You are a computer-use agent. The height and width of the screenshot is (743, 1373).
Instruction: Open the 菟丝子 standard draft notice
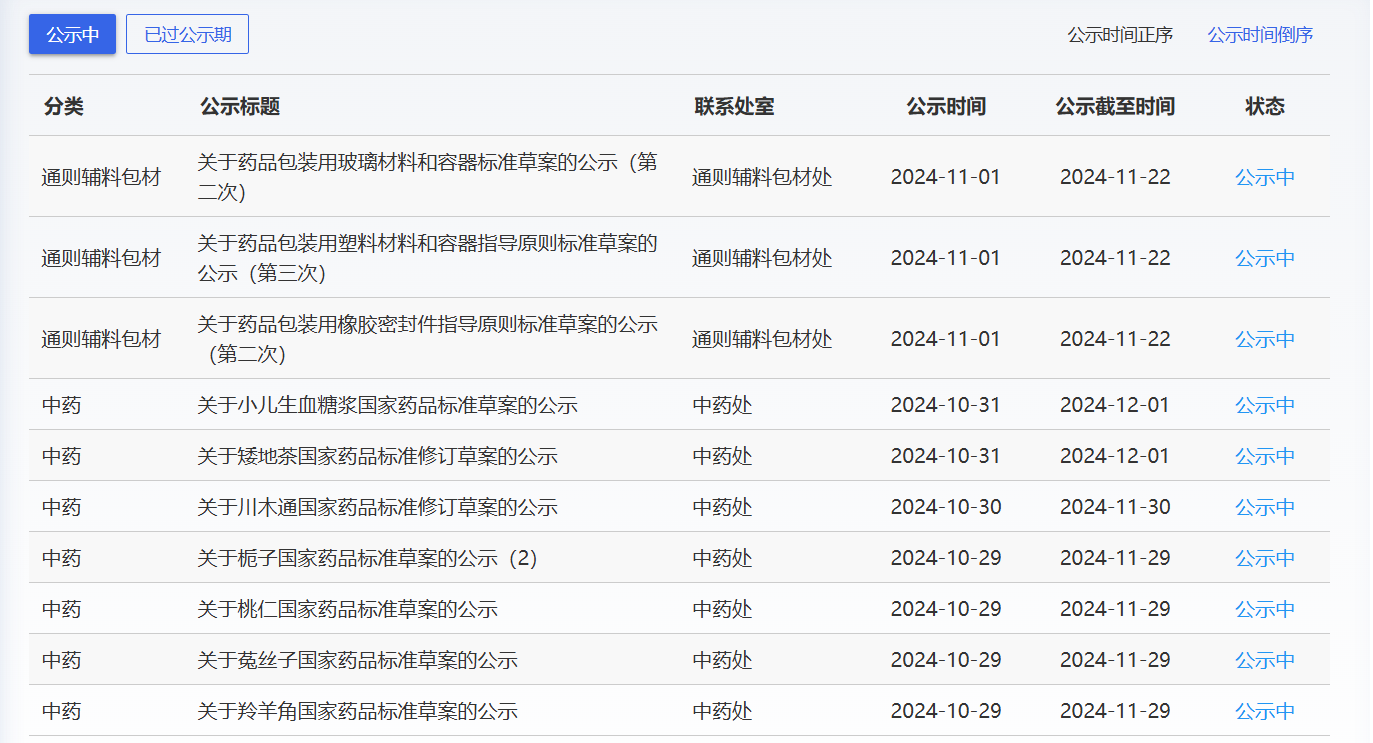click(x=357, y=660)
